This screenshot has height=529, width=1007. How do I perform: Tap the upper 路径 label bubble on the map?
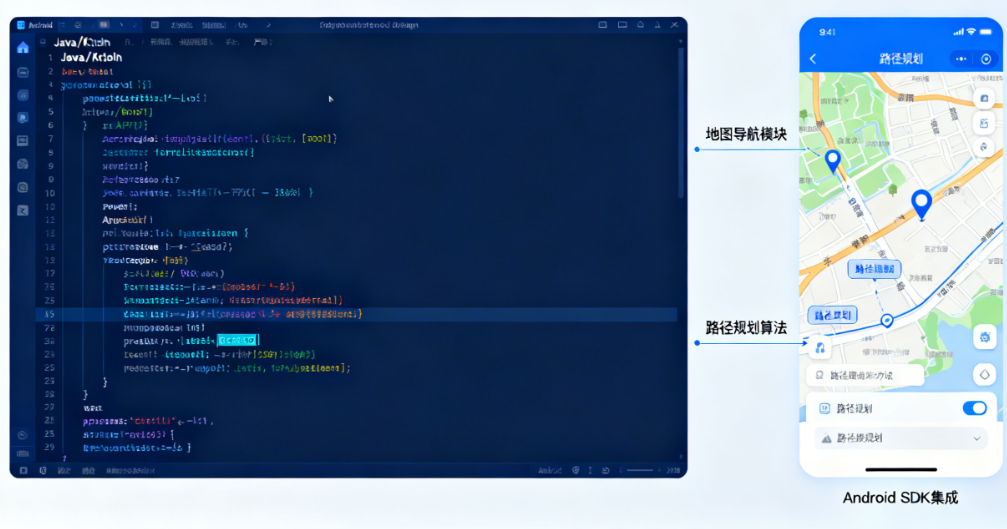pos(875,269)
